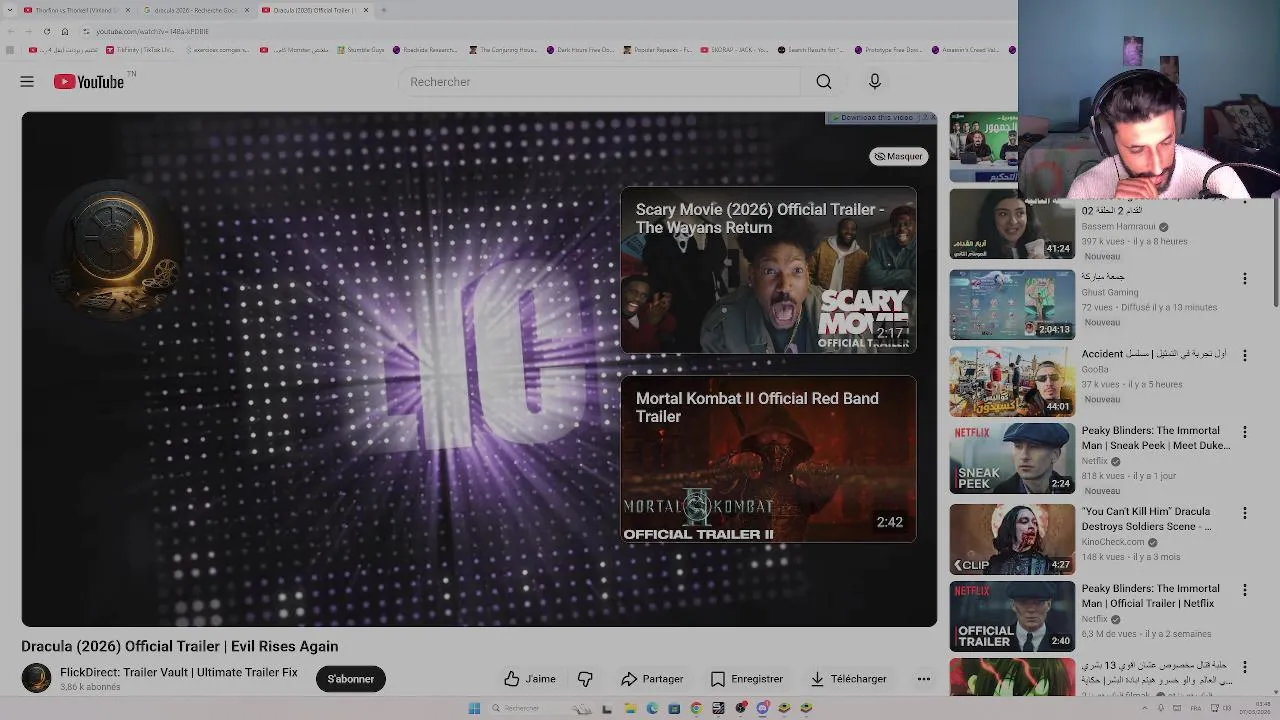1280x720 pixels.
Task: Click the S'abonner subscribe button
Action: pyautogui.click(x=351, y=679)
